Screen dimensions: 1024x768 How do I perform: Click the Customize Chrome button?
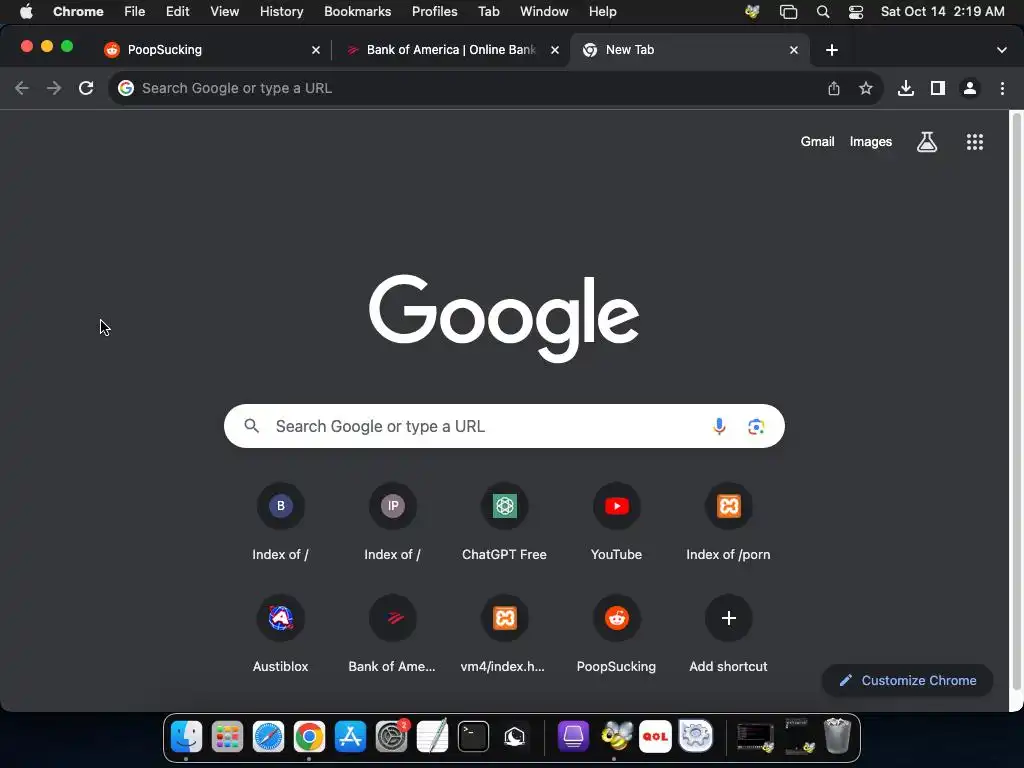[907, 680]
